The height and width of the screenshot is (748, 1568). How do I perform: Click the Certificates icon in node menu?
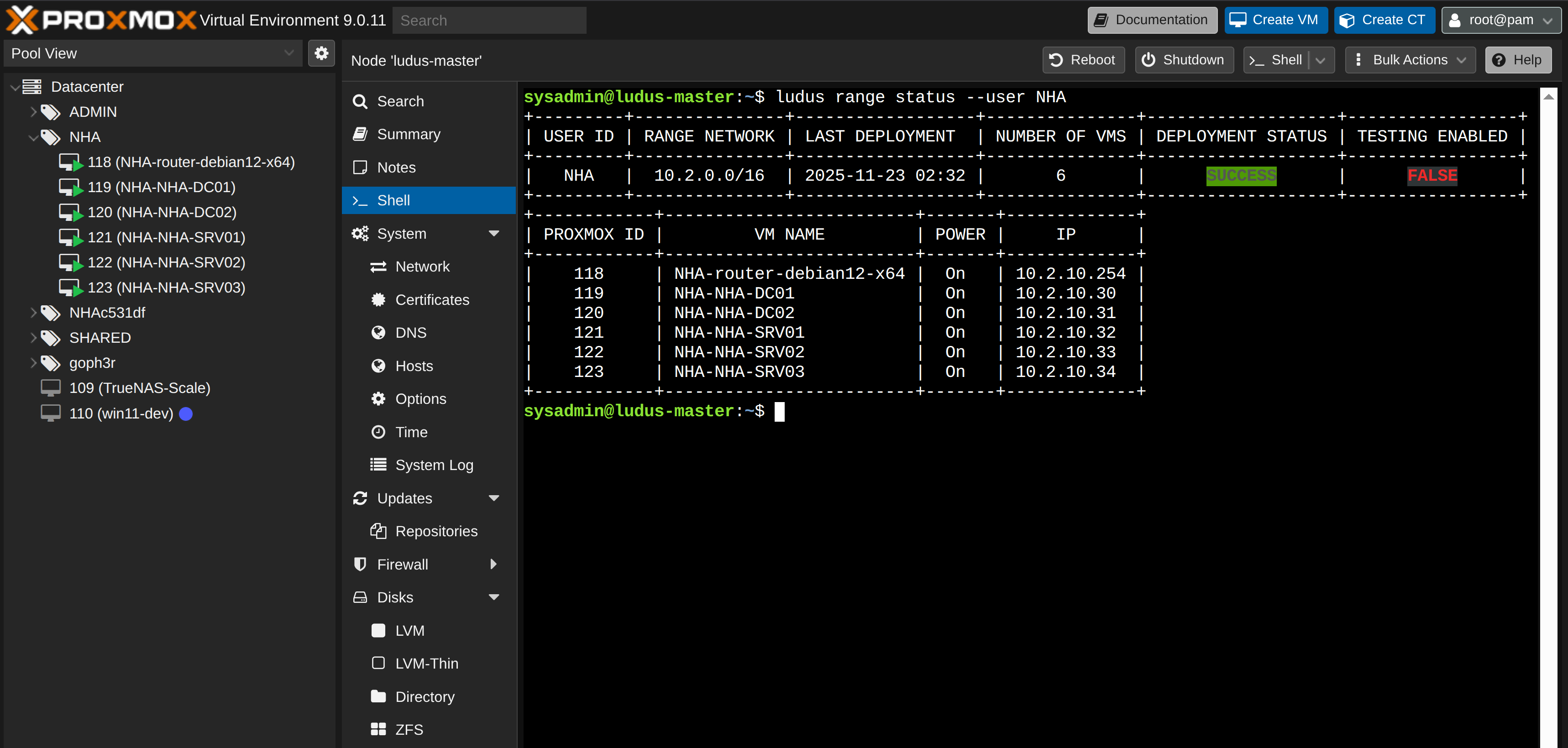click(x=378, y=299)
